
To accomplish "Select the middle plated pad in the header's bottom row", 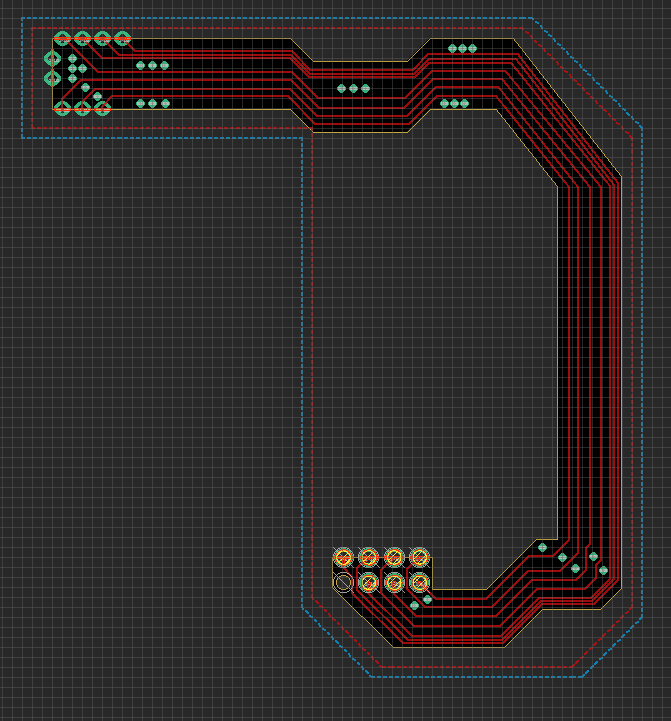I will 394,583.
